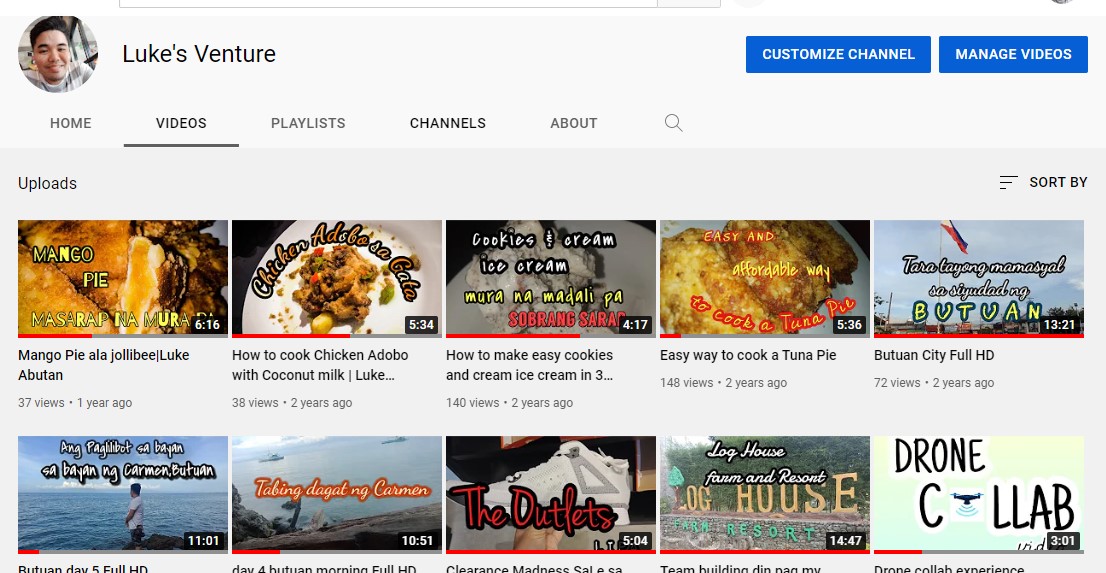This screenshot has width=1106, height=573.
Task: Open the Drone Collab thumbnail
Action: click(978, 495)
